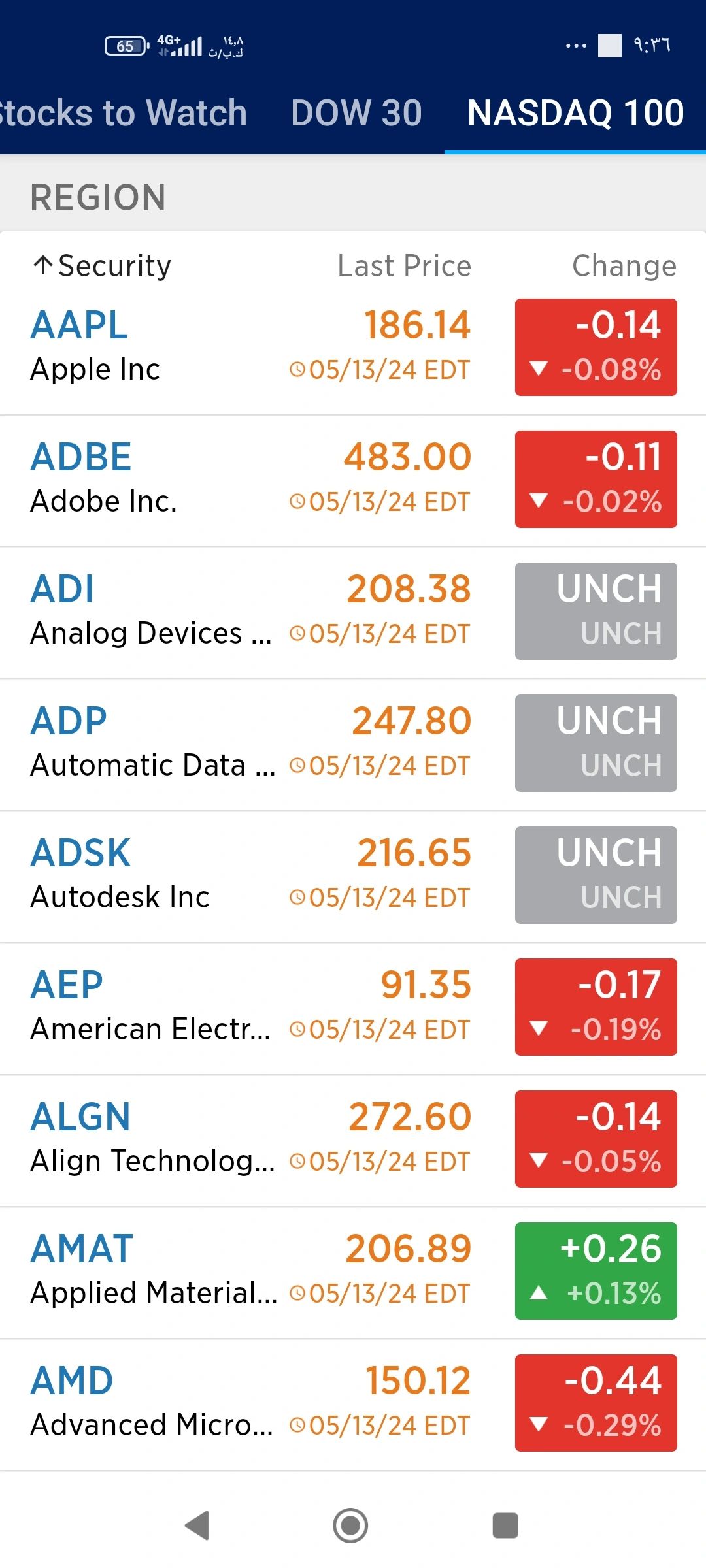Sort by the Change column header
This screenshot has height=1568, width=706.
click(x=624, y=266)
